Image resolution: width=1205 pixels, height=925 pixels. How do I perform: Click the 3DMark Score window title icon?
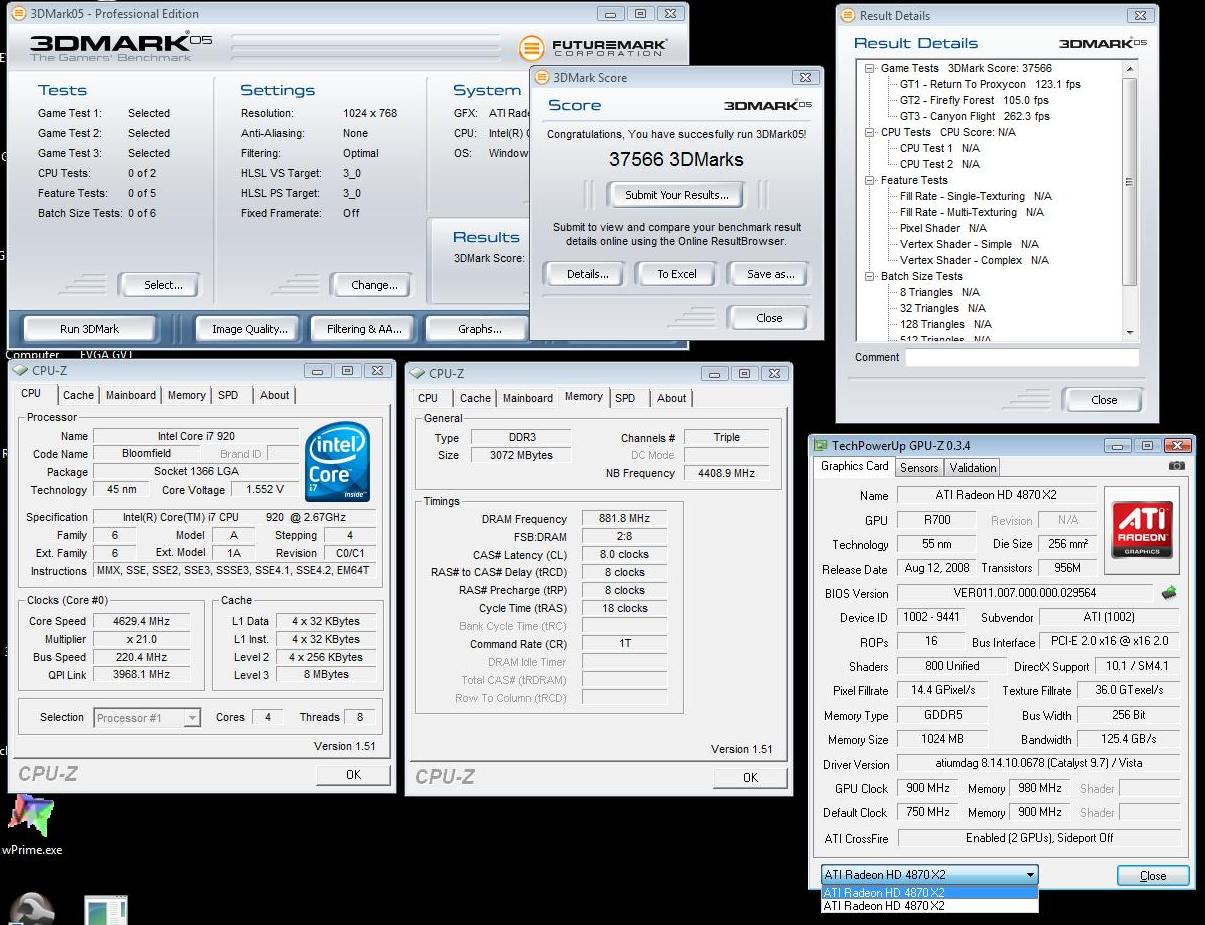[542, 78]
